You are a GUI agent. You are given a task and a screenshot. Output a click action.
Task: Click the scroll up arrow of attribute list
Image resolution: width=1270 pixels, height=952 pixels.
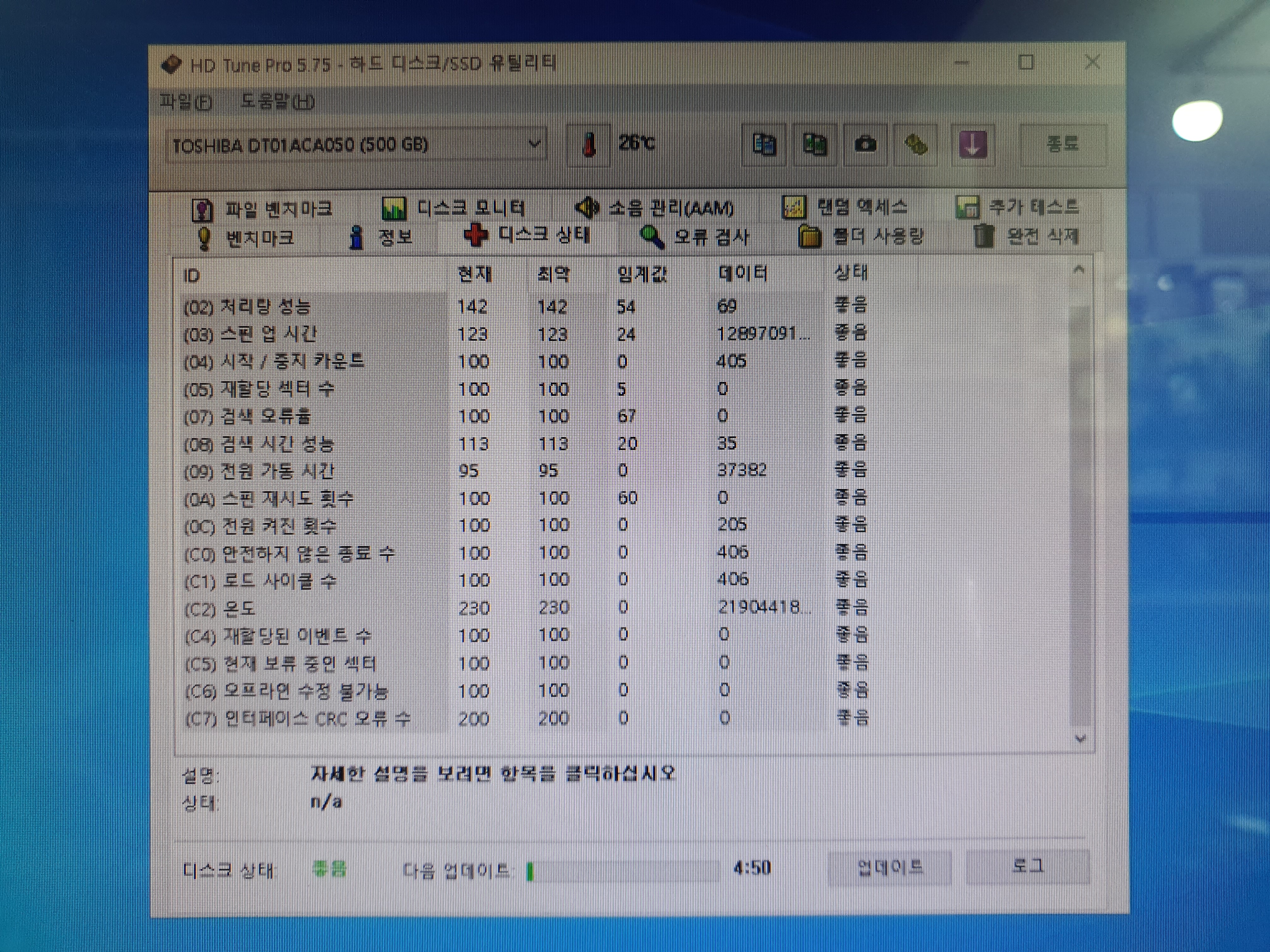[1079, 270]
